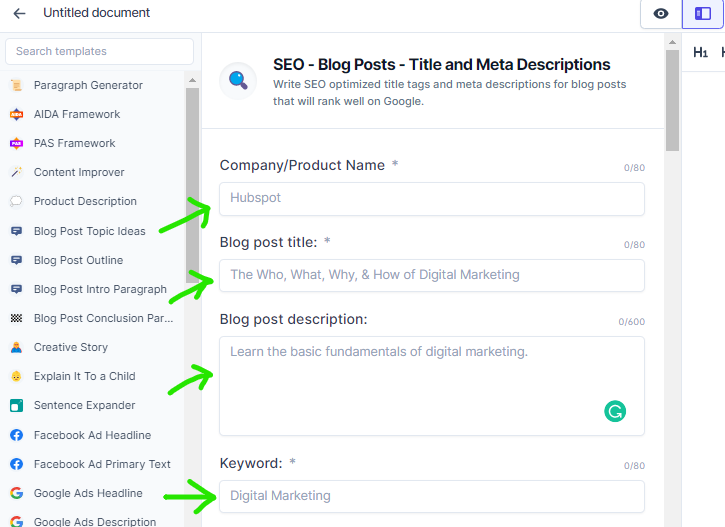Screen dimensions: 725x527
Task: Apply H1 heading format
Action: (700, 52)
